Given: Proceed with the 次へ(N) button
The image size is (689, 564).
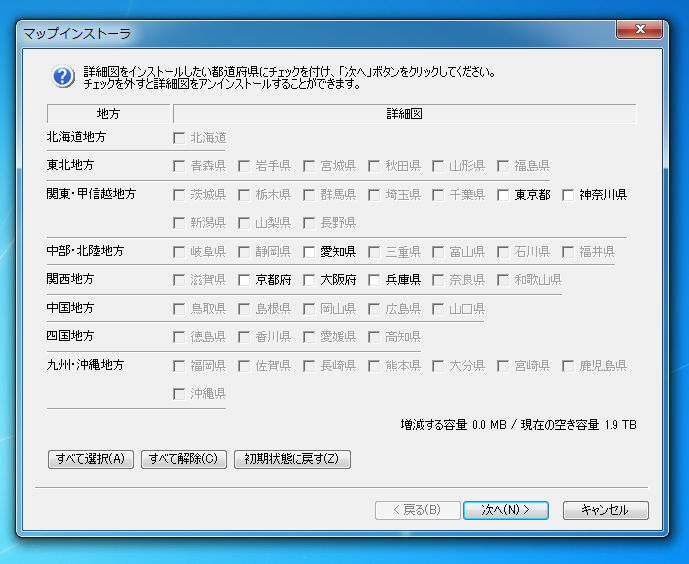Looking at the screenshot, I should tap(506, 510).
